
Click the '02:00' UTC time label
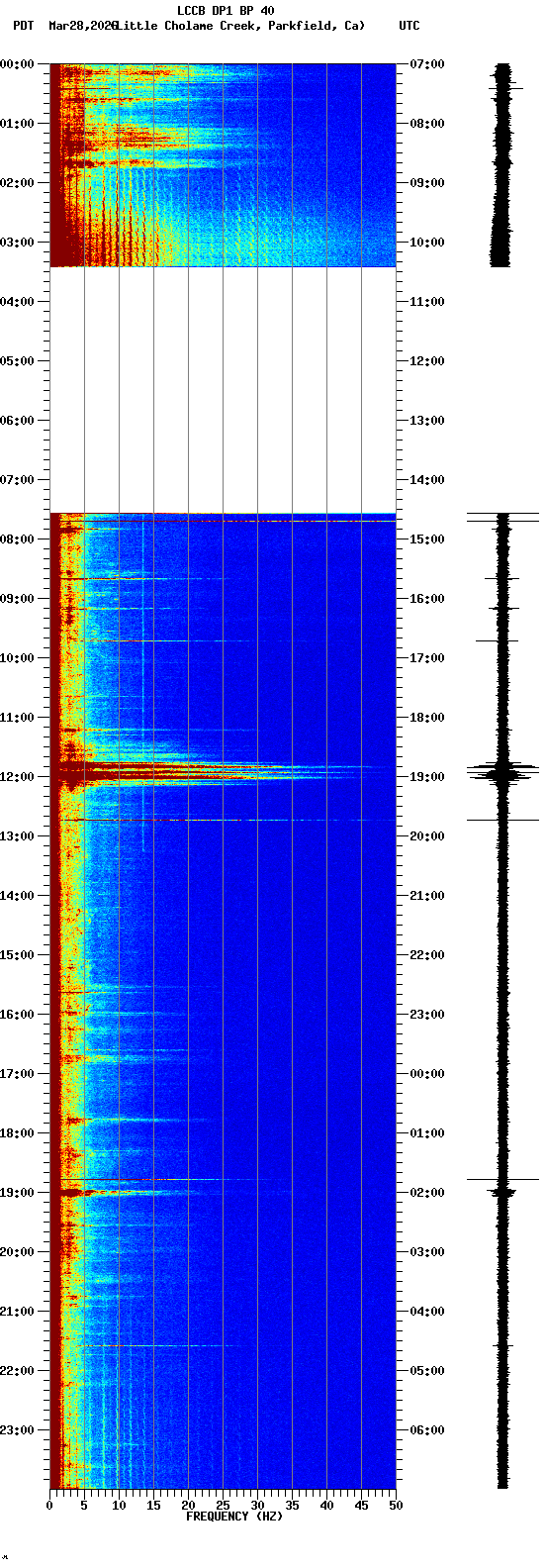(427, 1192)
